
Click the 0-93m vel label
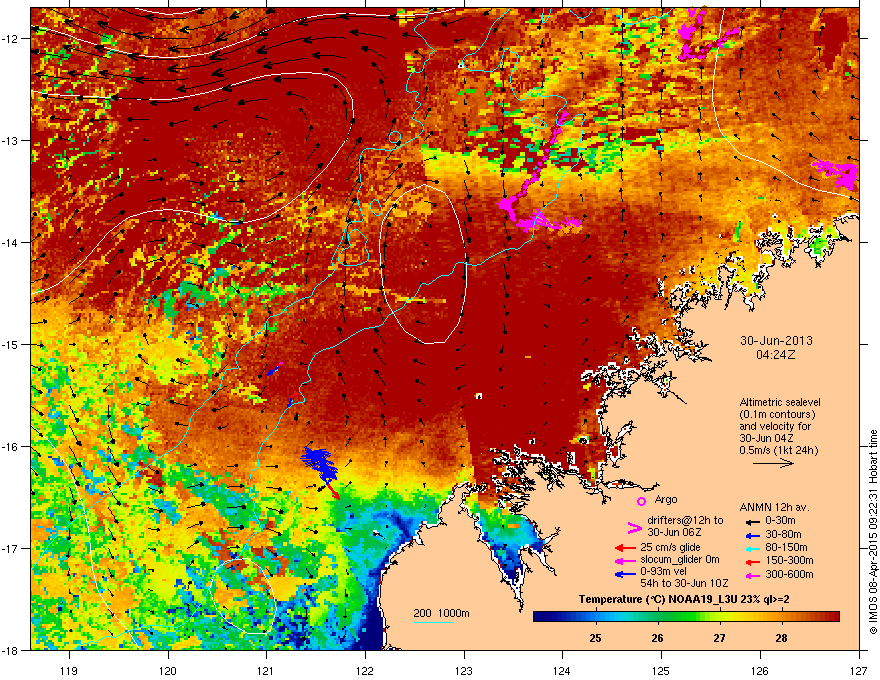pyautogui.click(x=664, y=572)
